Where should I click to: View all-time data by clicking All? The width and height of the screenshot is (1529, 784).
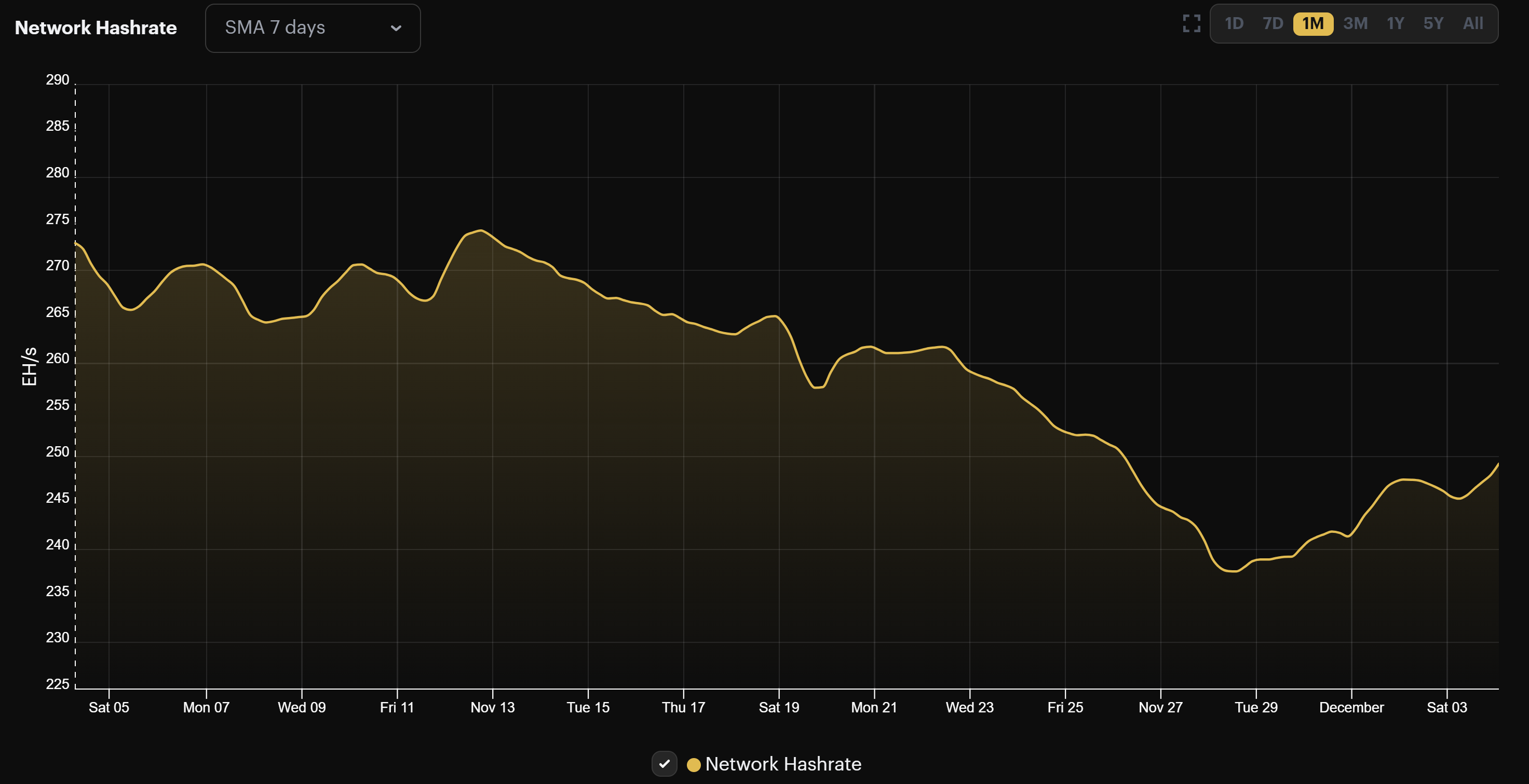click(x=1472, y=23)
